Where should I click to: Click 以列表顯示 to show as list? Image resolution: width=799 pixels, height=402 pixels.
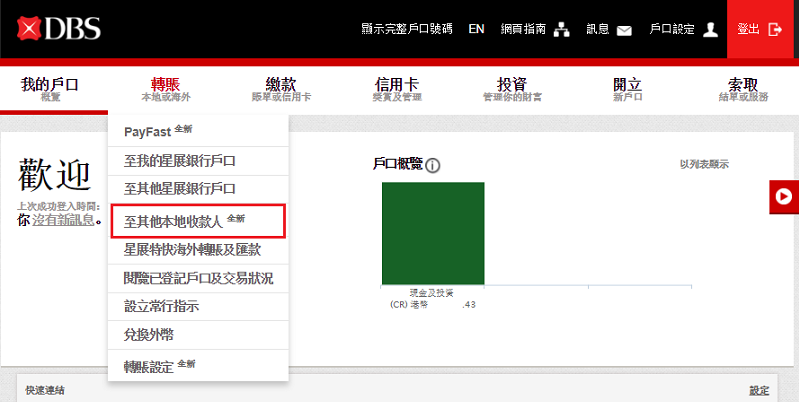coord(704,165)
